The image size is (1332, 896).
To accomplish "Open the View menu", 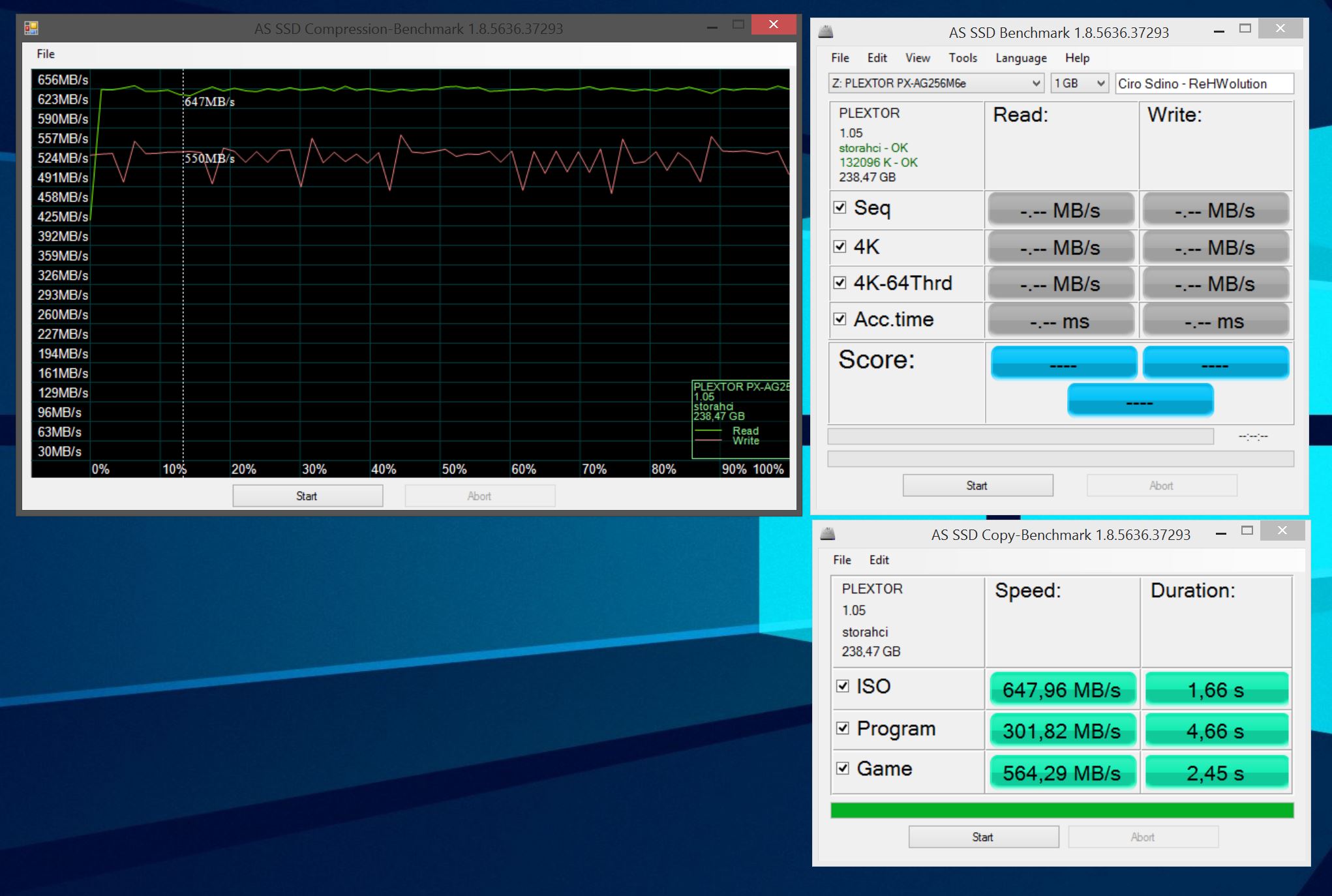I will (x=917, y=58).
